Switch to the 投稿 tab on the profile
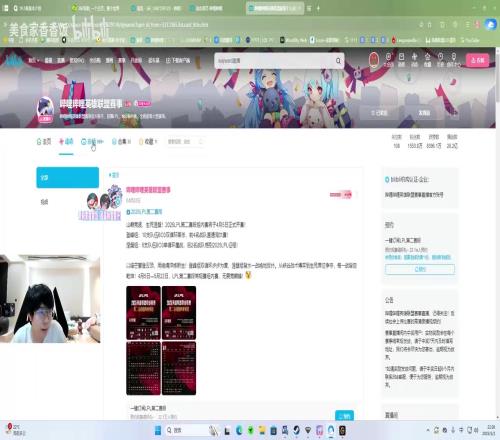This screenshot has width=500, height=440. [x=92, y=142]
